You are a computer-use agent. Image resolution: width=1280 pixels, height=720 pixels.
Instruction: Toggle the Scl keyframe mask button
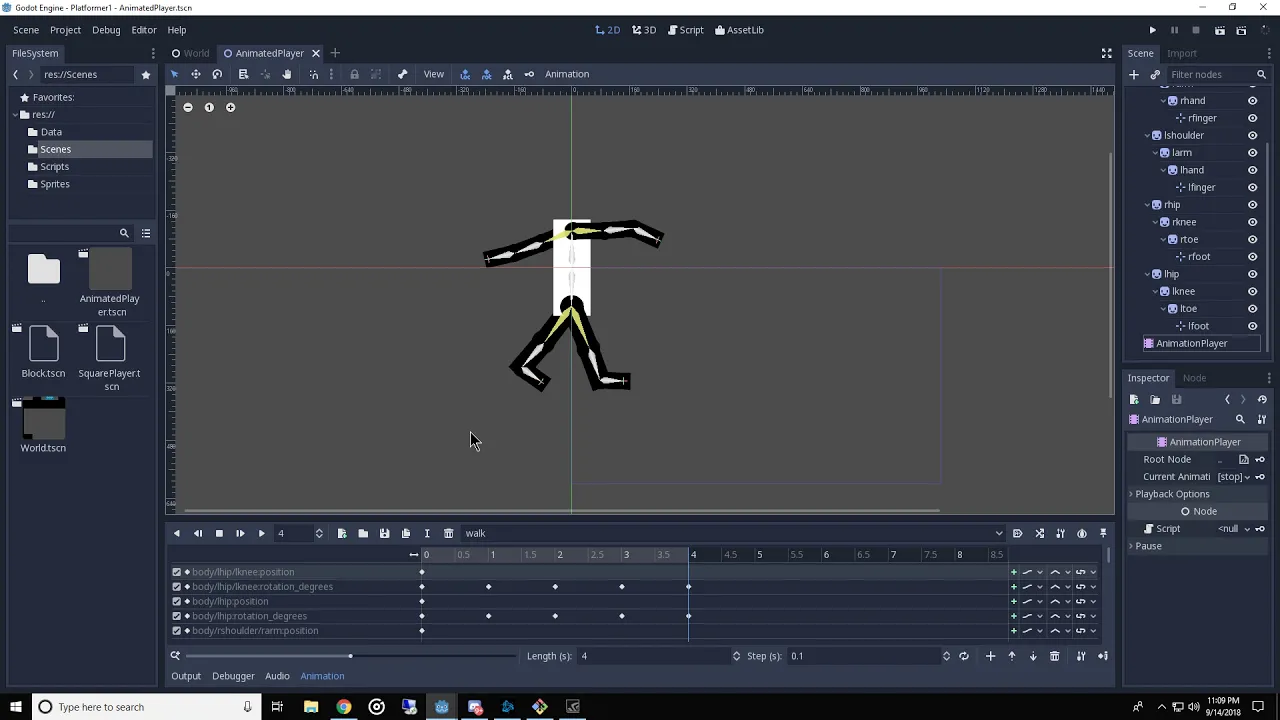(507, 74)
